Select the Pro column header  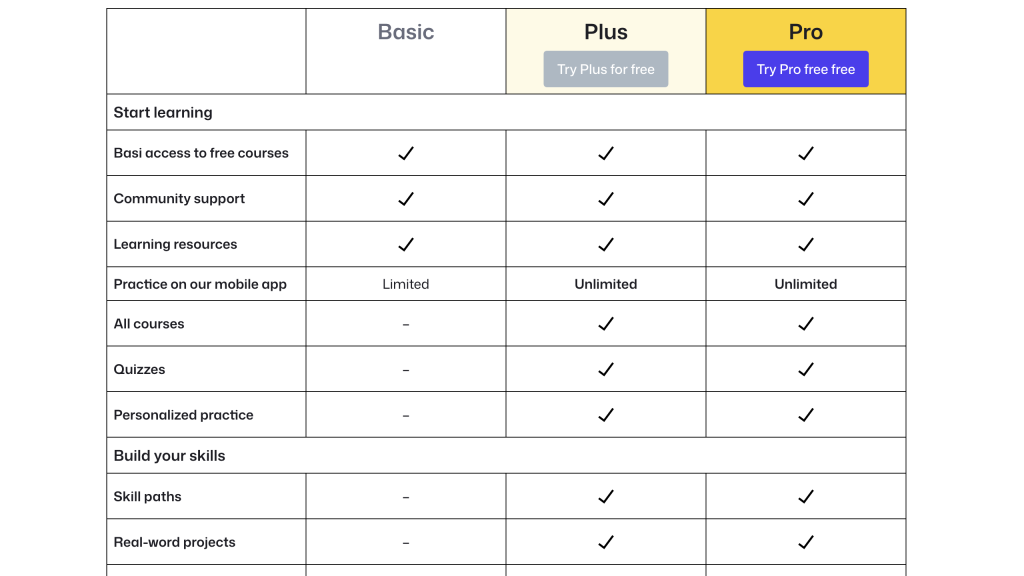point(805,32)
